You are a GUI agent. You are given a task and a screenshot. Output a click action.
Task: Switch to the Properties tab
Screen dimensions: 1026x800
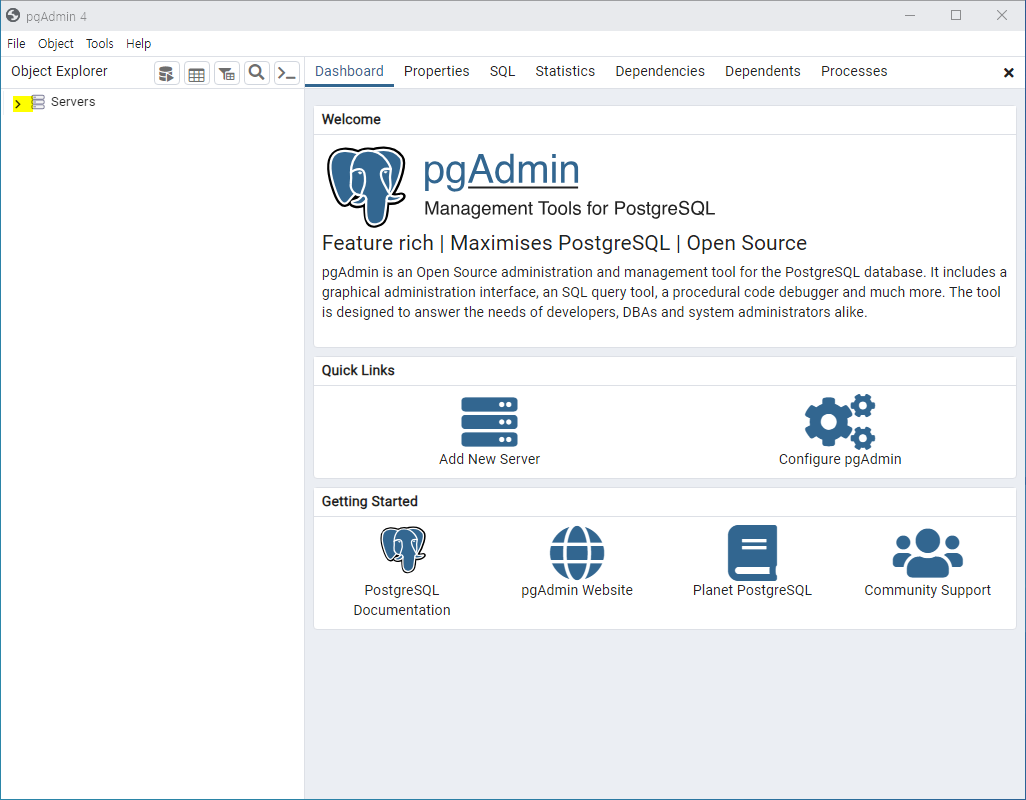436,71
